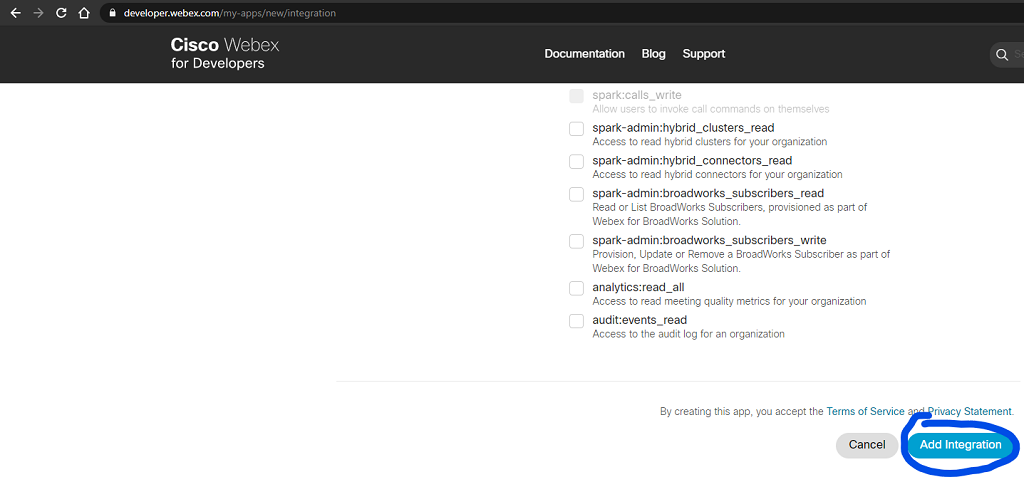Tick spark-admin:broadworks_subscribers_read checkbox

[x=576, y=194]
